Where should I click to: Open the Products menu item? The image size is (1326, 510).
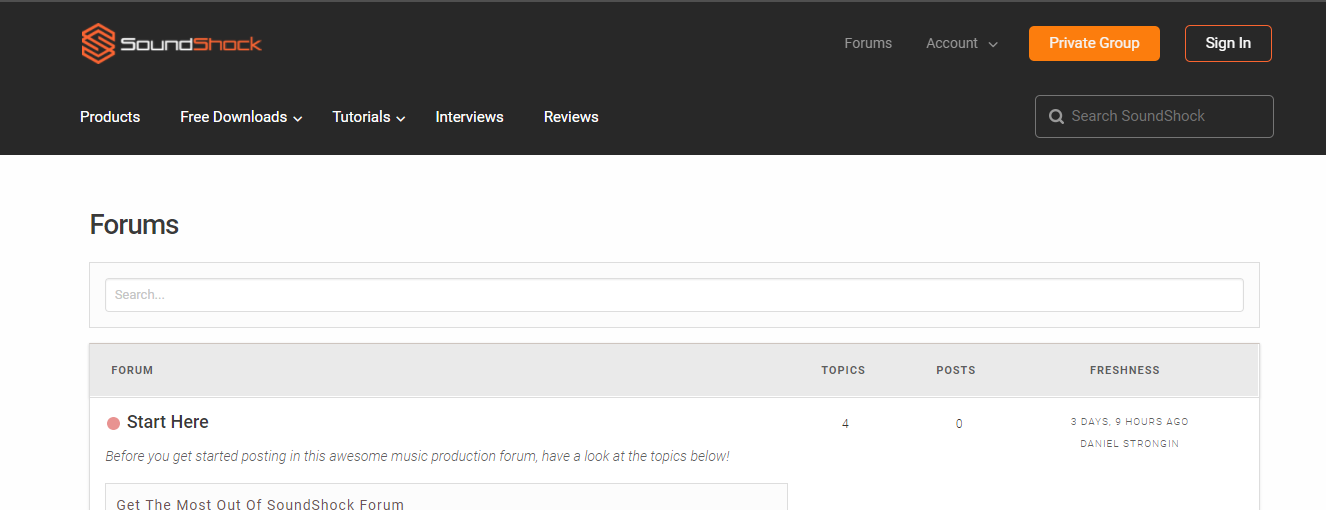pyautogui.click(x=110, y=117)
